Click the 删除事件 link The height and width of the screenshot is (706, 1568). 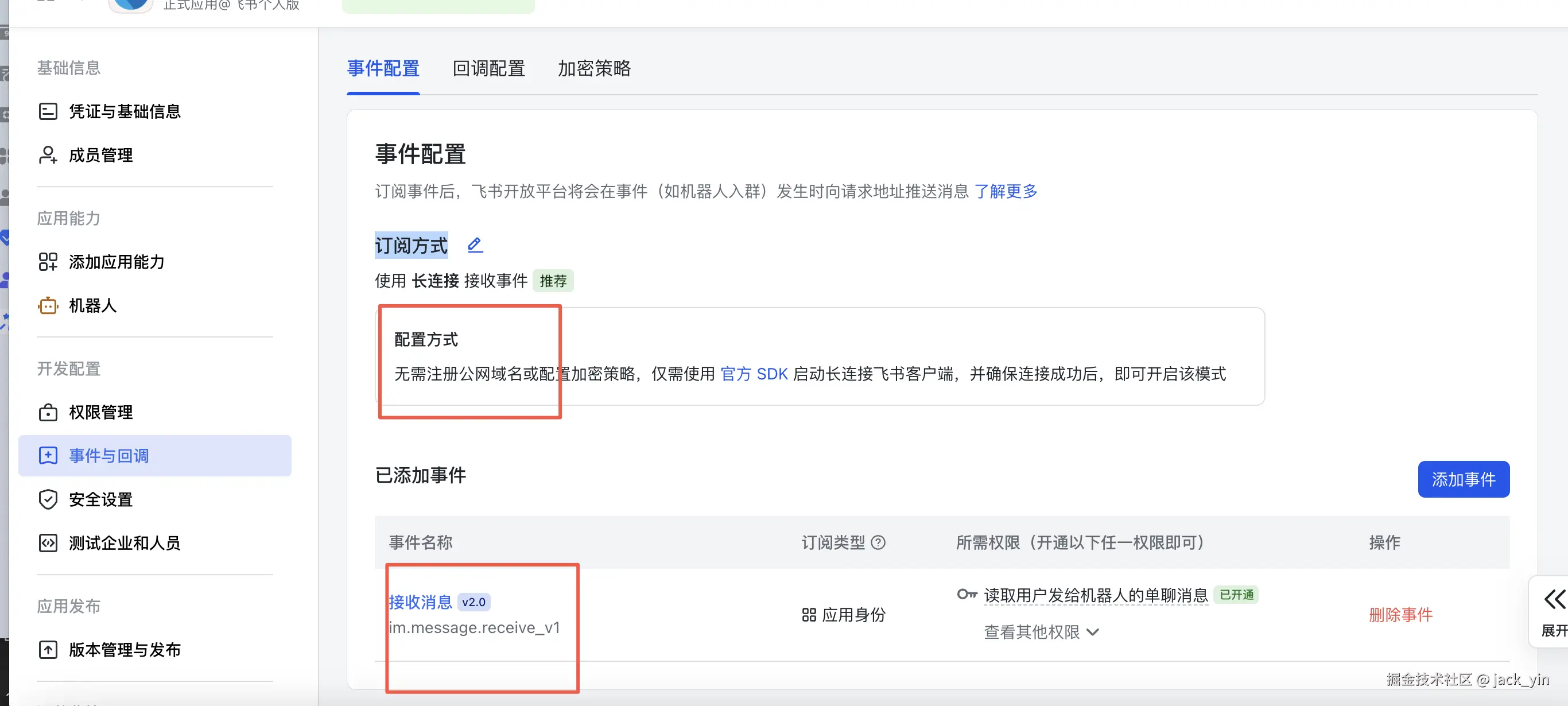[x=1400, y=615]
